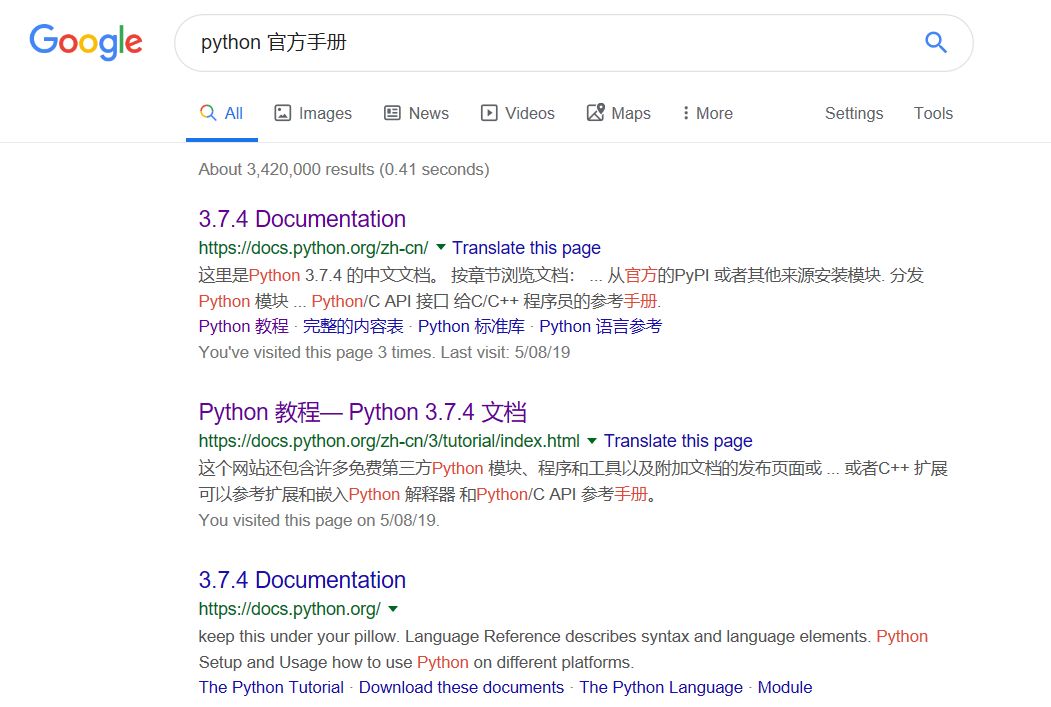Click the Google logo
This screenshot has height=707, width=1051.
pos(86,42)
